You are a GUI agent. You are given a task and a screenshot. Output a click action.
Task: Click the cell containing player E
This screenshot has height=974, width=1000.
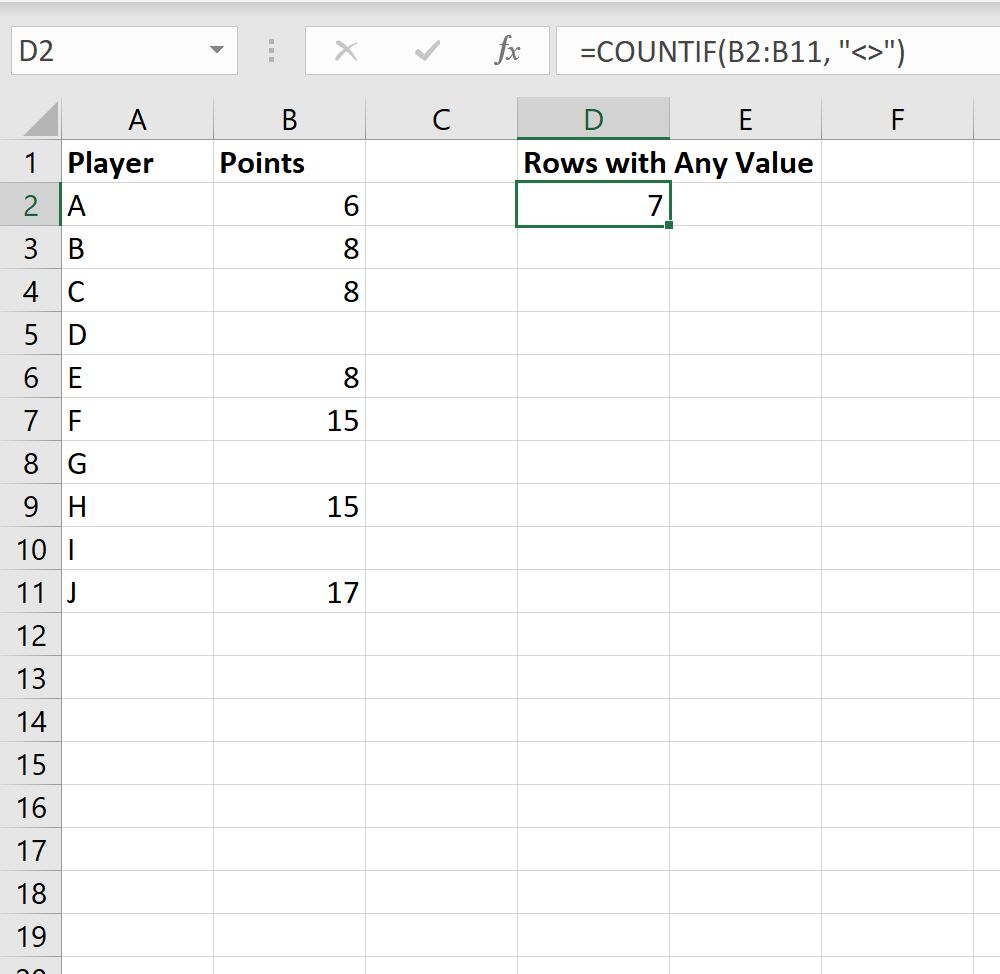[137, 377]
